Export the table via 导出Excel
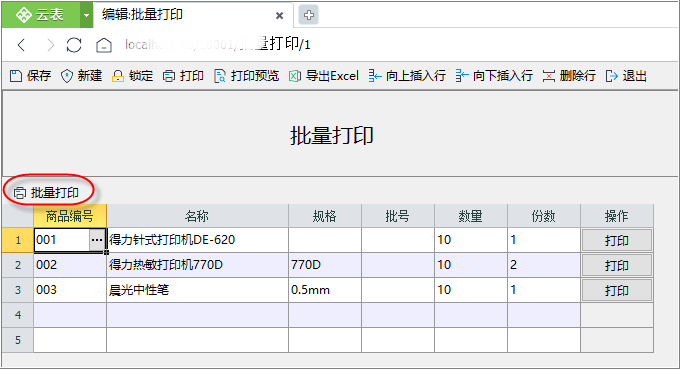The width and height of the screenshot is (680, 369). [x=324, y=76]
